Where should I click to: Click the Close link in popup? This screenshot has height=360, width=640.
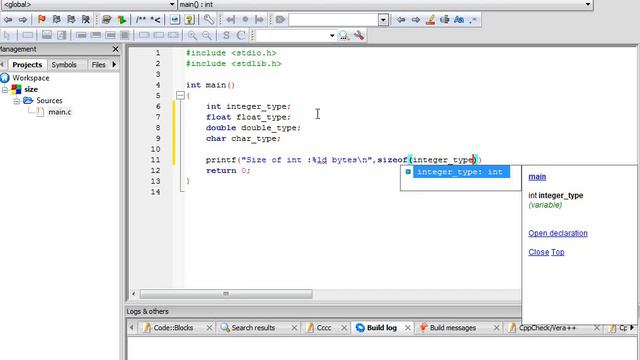(x=539, y=252)
